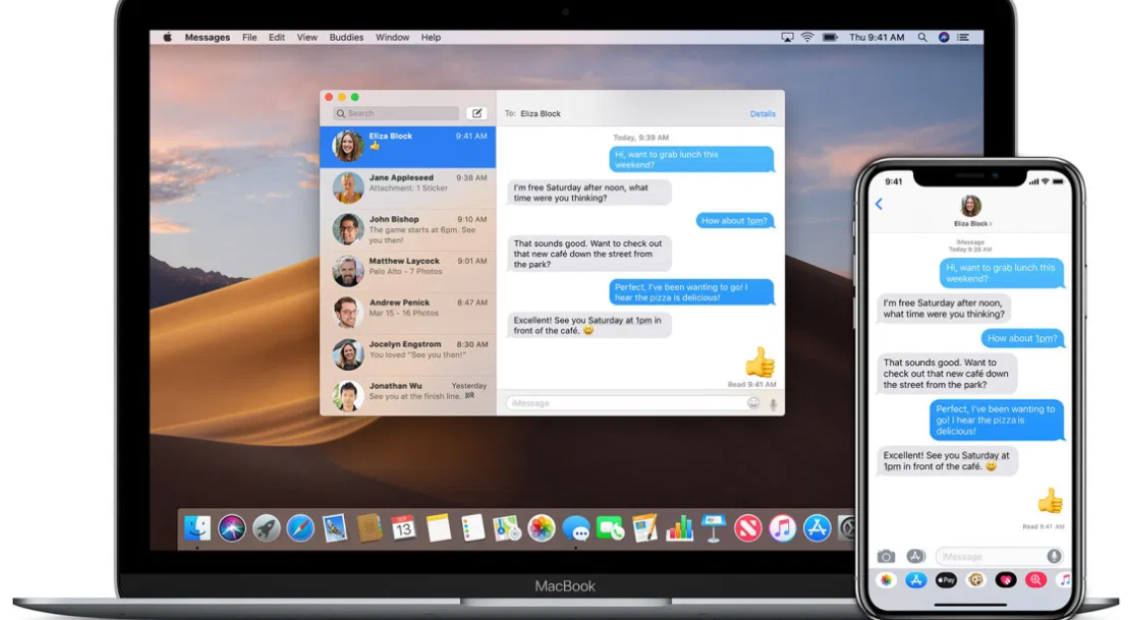Click battery status icon in menu bar
The height and width of the screenshot is (620, 1140).
(x=830, y=37)
